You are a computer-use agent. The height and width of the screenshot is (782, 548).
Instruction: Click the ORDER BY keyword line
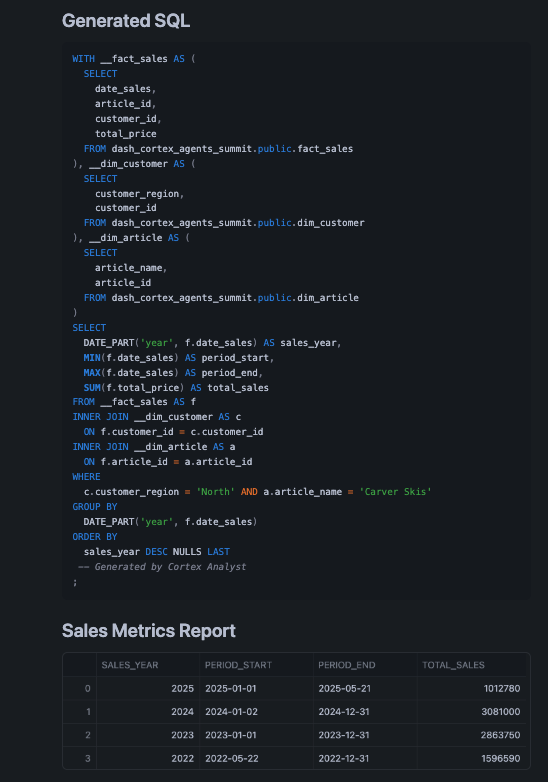point(95,537)
